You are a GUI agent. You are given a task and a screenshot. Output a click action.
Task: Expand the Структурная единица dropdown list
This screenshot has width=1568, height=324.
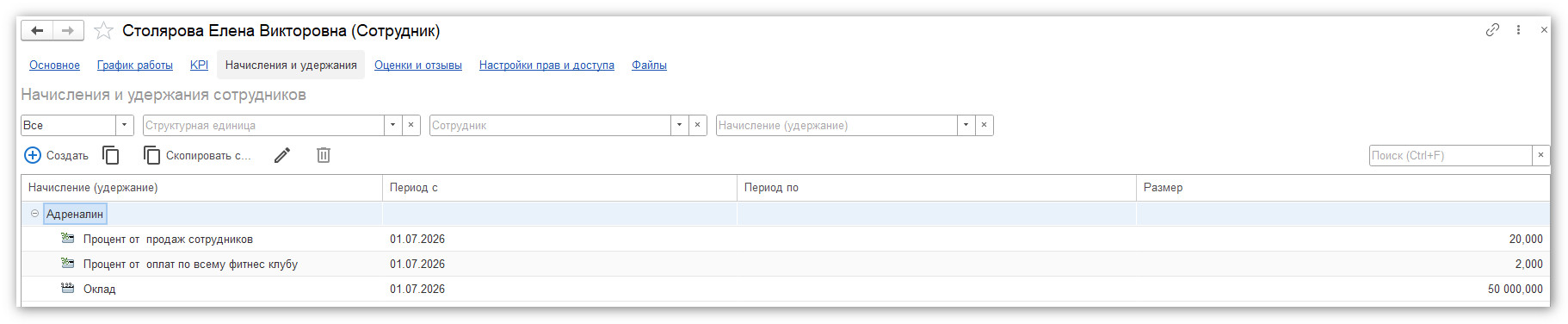[x=393, y=126]
